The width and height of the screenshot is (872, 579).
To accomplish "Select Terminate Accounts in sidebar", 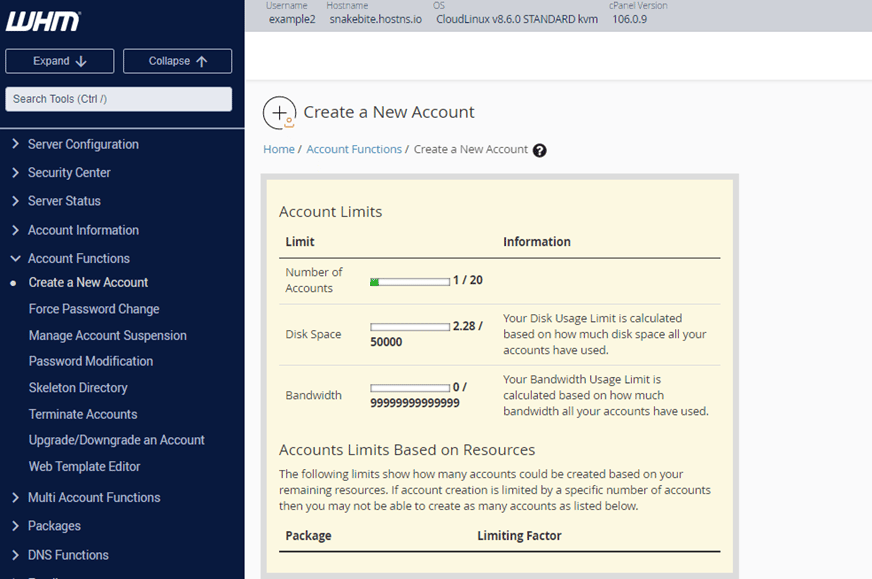I will click(x=83, y=414).
